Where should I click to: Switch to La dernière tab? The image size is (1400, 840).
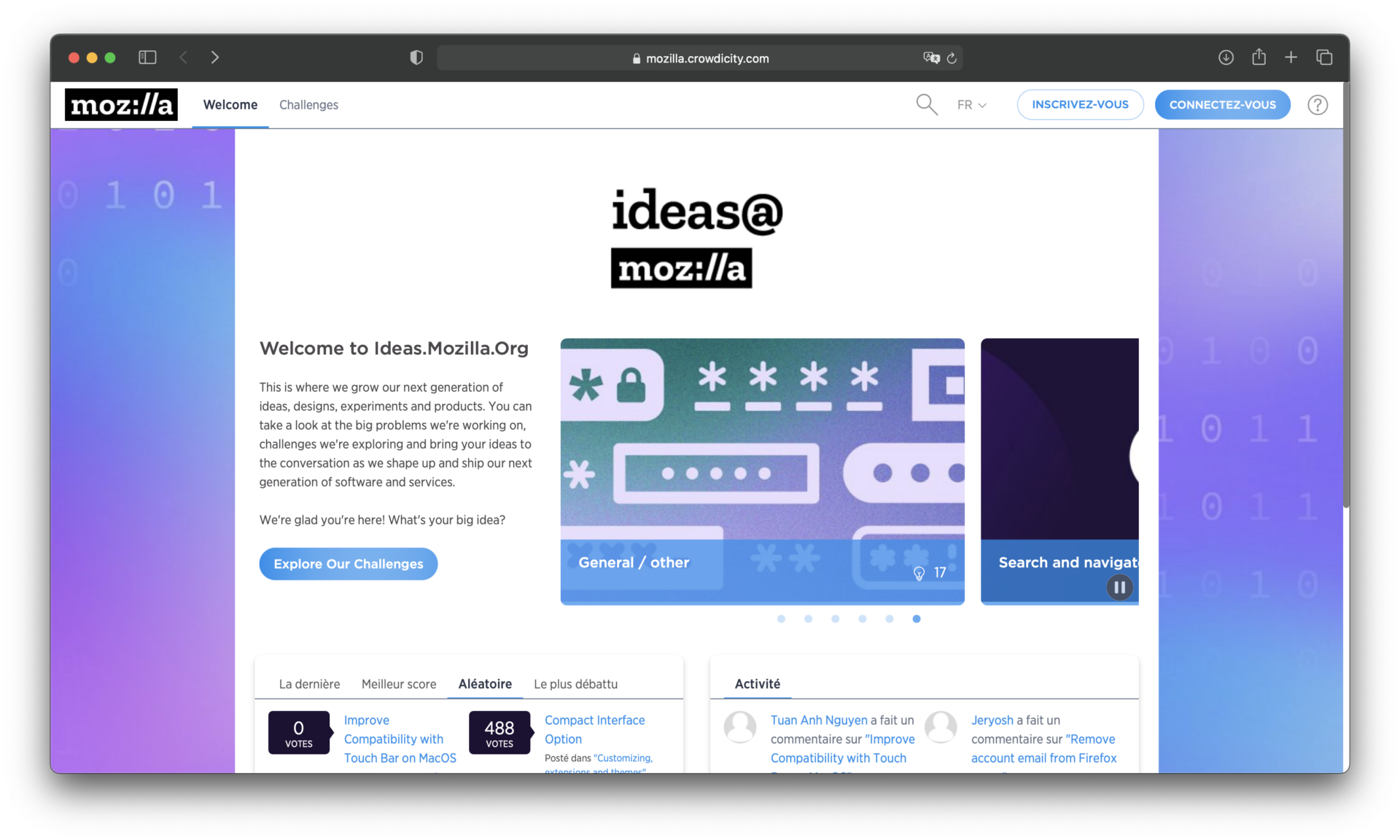(x=309, y=684)
